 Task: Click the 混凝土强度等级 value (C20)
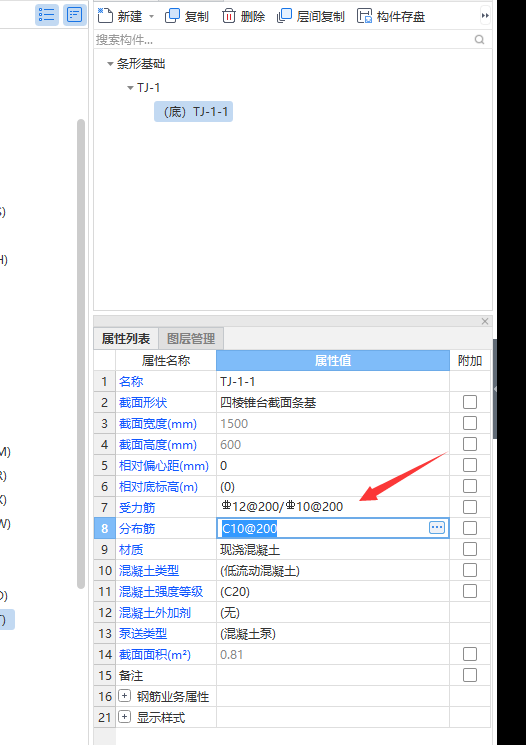235,592
